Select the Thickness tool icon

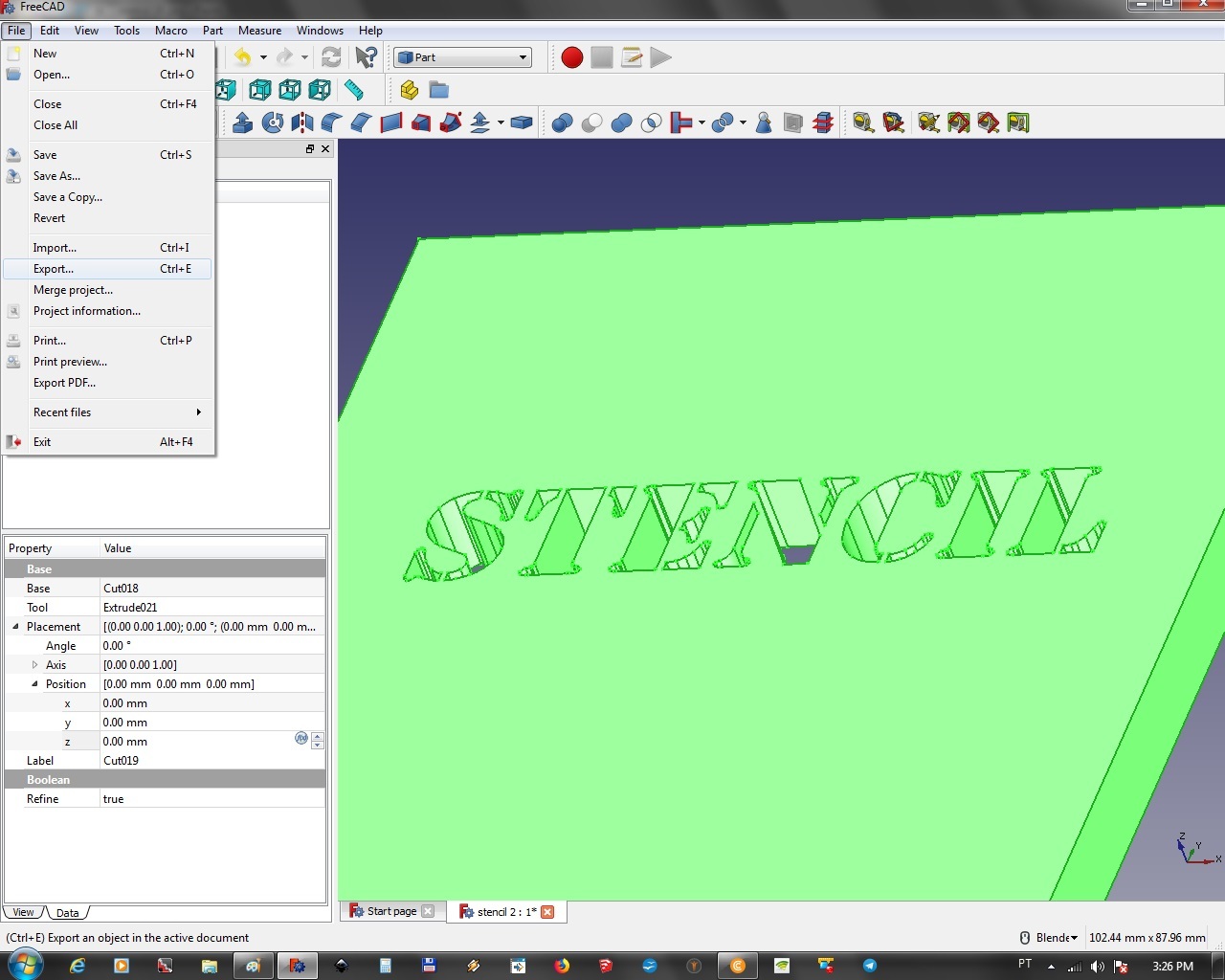[x=522, y=122]
